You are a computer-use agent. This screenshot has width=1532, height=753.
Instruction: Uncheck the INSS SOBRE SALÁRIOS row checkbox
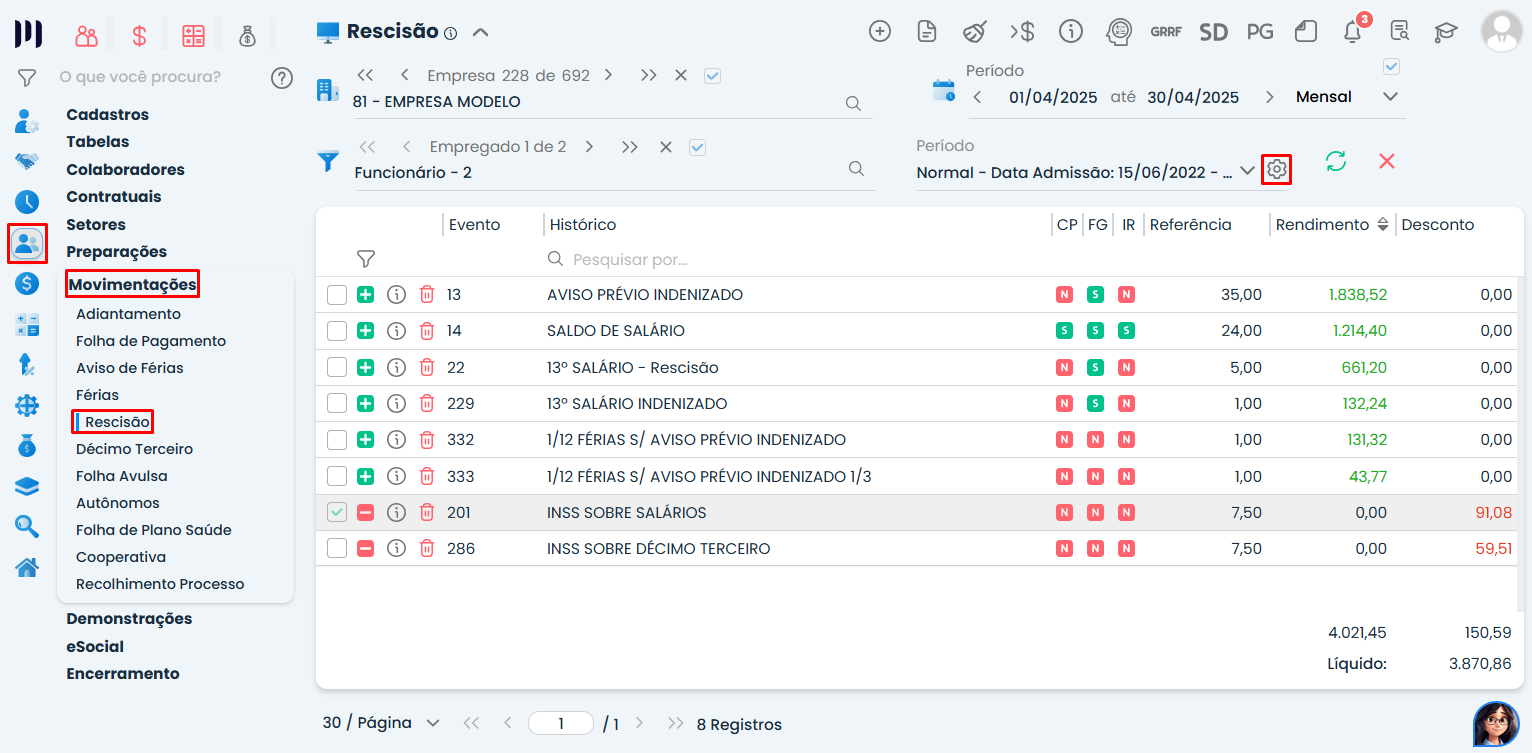pos(337,513)
